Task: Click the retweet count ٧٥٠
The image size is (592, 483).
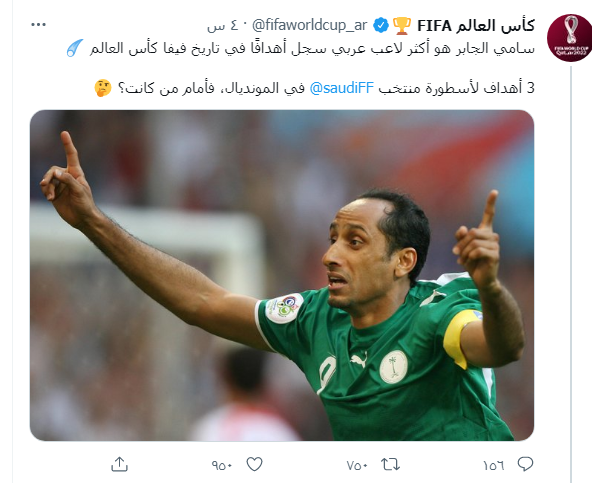Action: coord(357,466)
